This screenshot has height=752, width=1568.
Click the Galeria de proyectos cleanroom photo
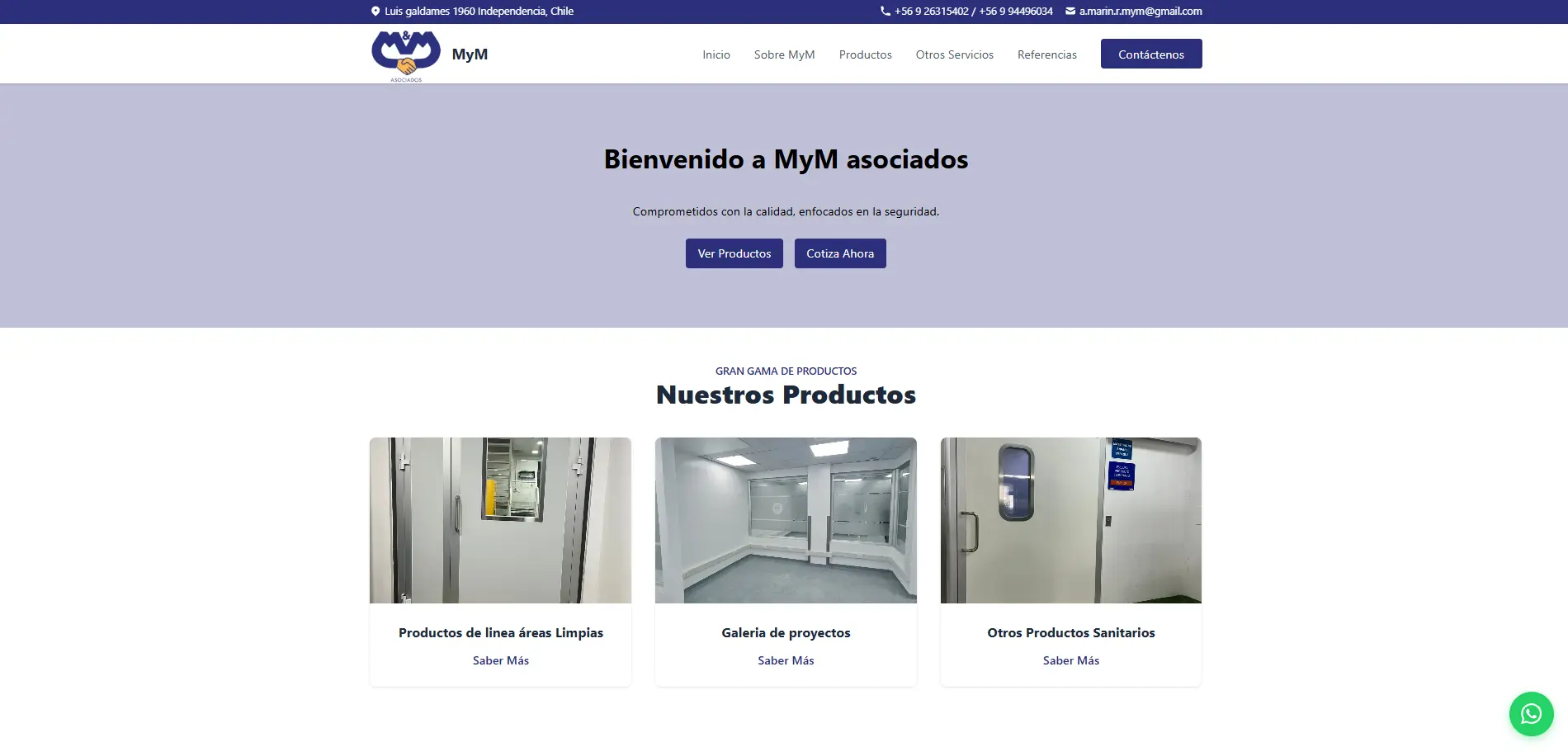click(785, 520)
